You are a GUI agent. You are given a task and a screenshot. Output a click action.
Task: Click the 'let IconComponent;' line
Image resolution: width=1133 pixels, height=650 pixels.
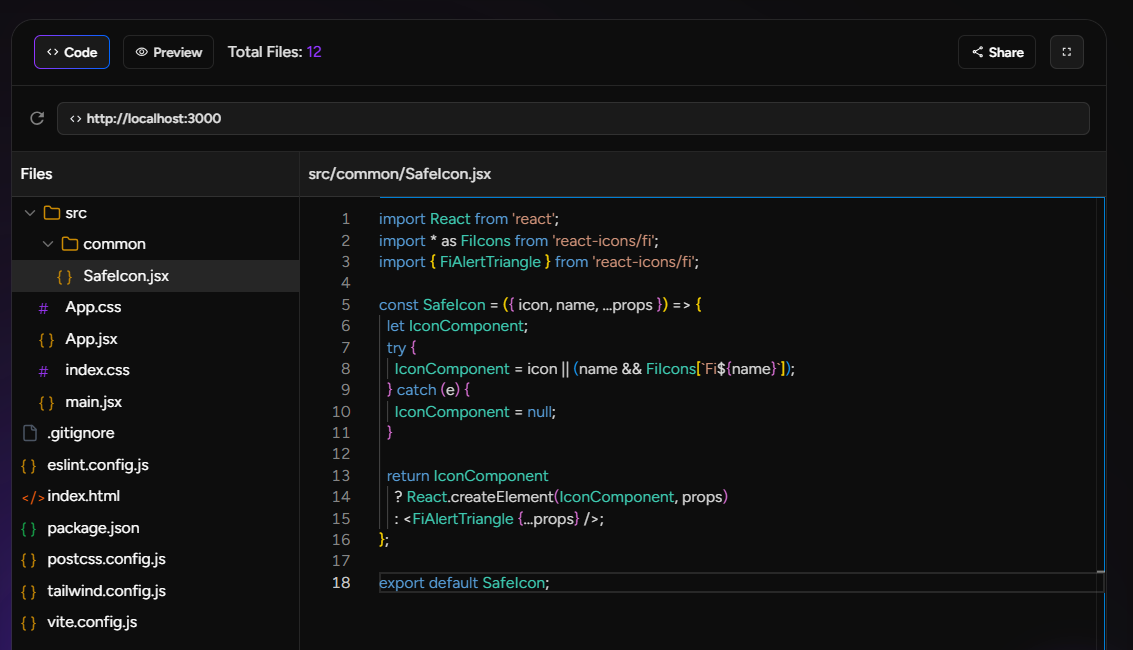coord(457,326)
